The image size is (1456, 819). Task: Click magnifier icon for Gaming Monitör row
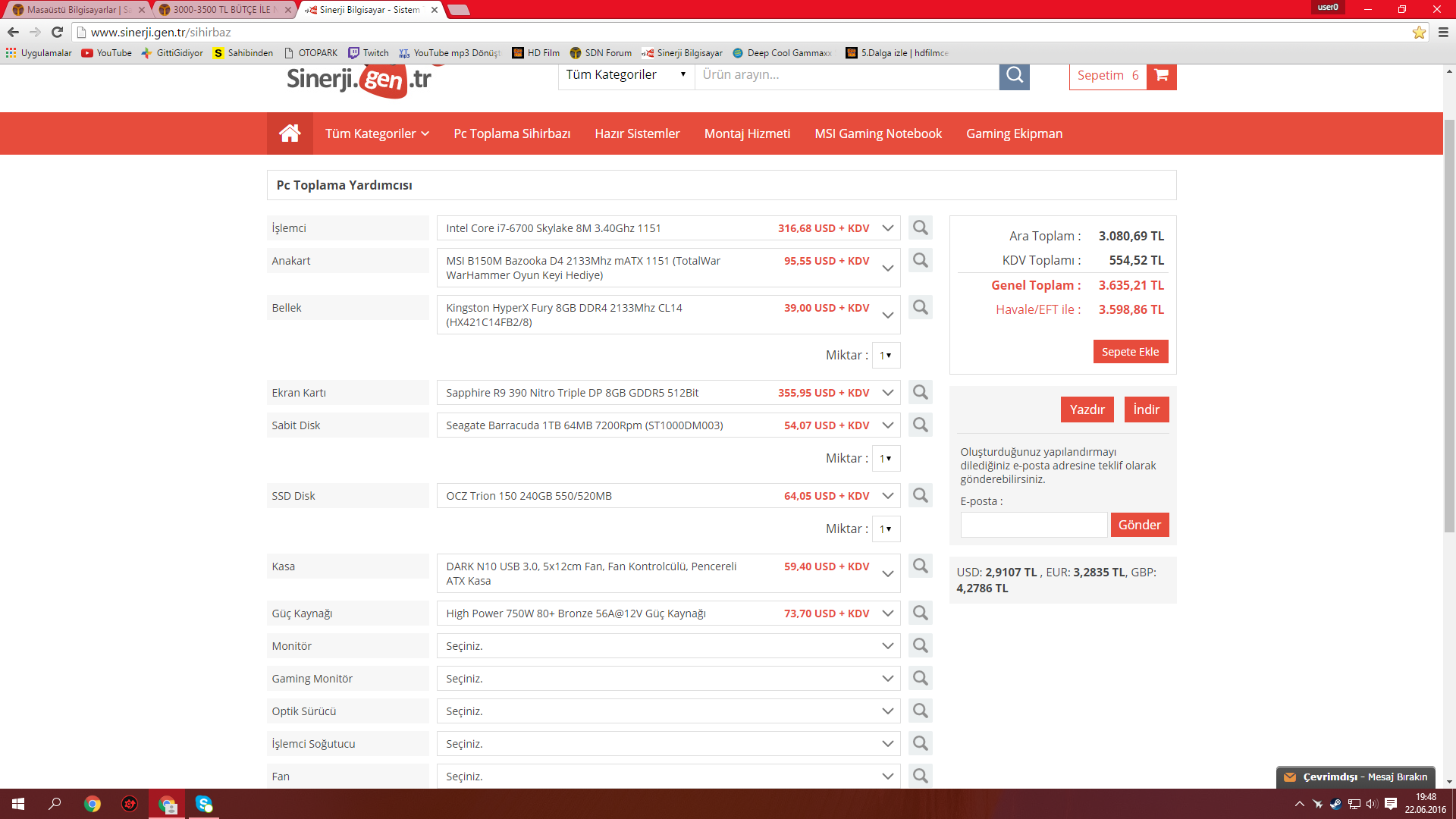[x=921, y=678]
